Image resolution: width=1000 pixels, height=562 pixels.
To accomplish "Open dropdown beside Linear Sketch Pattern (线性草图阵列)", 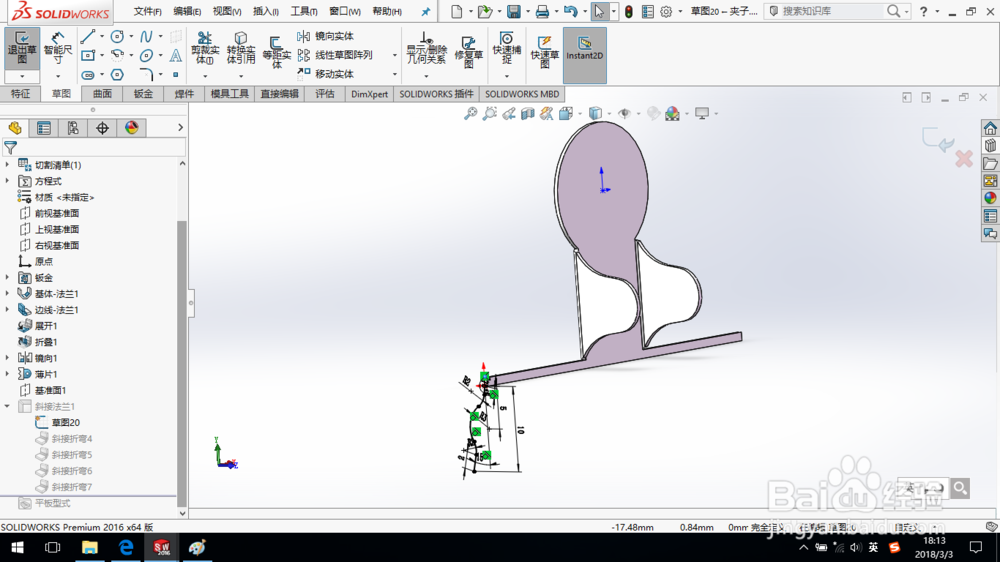I will click(395, 55).
